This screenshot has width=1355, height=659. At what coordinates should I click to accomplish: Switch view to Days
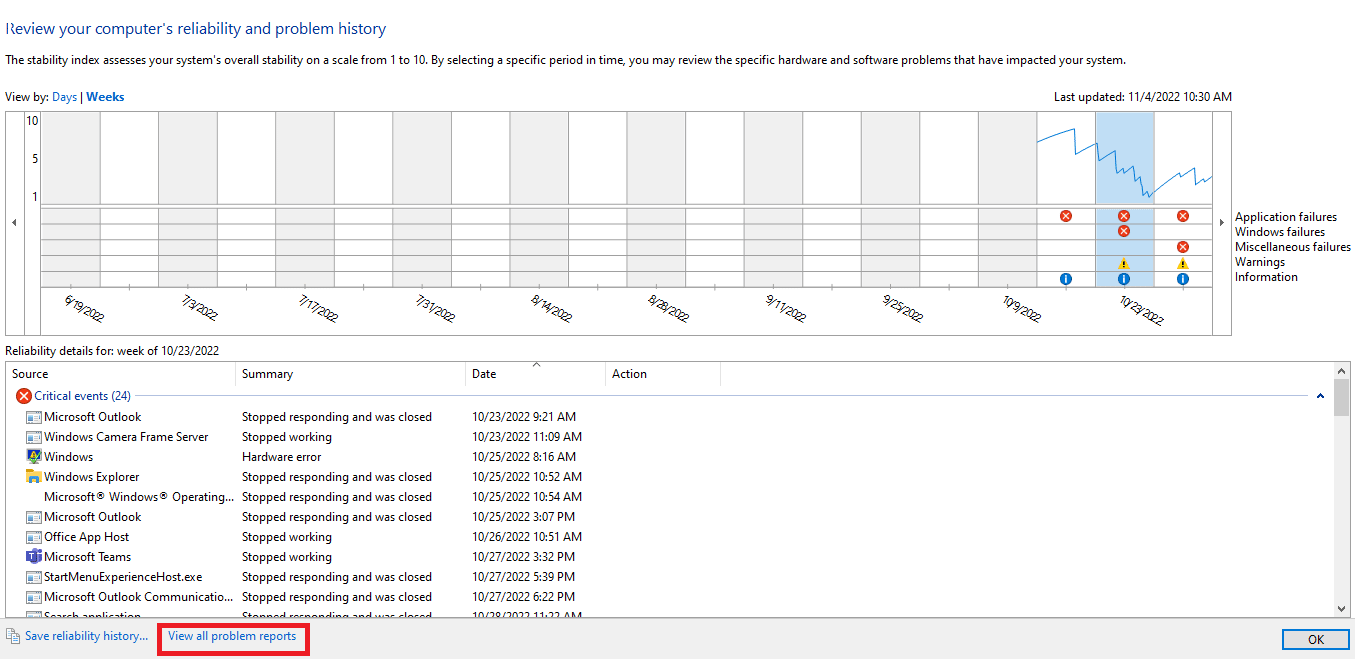64,97
